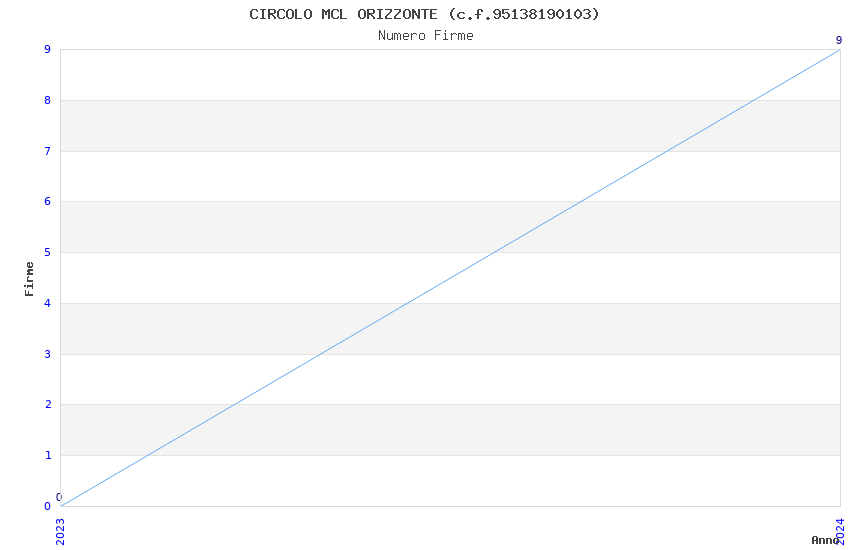Click the y-axis tick label 3
The image size is (850, 550).
point(47,354)
